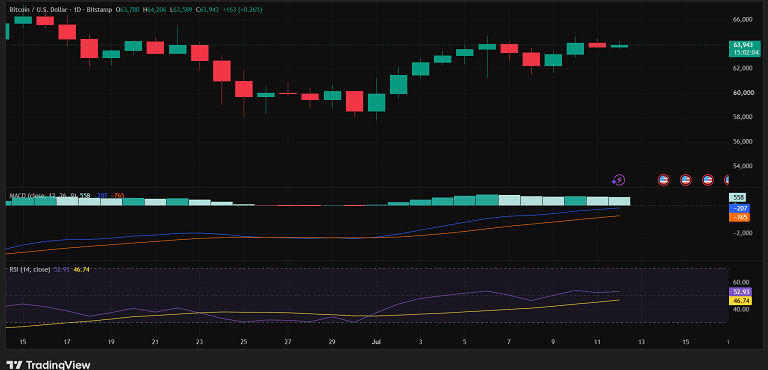Click the 54,000 price axis label

pos(743,166)
